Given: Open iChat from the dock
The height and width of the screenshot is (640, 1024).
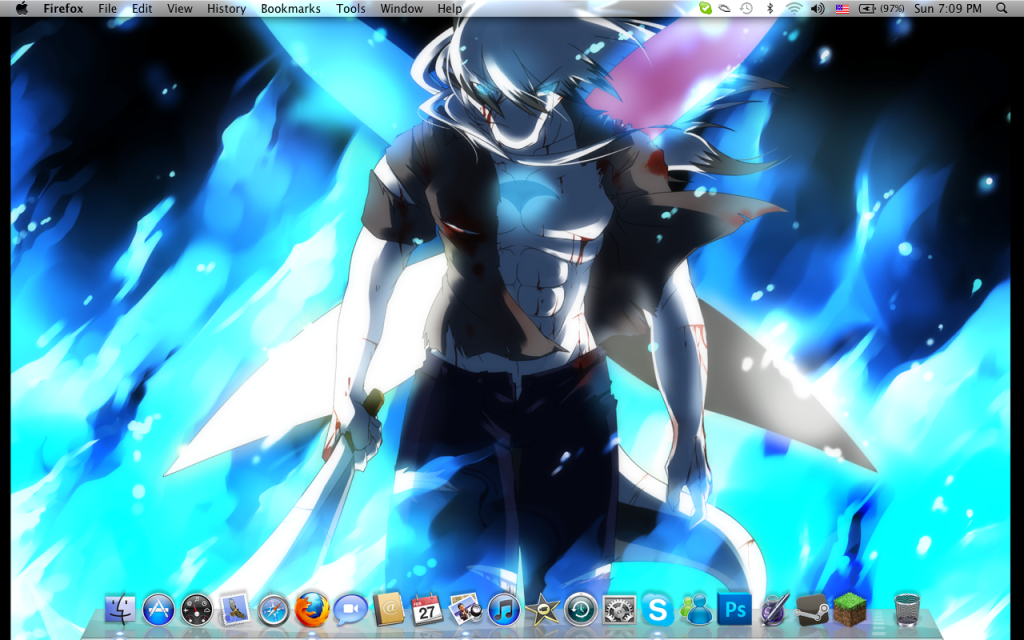Looking at the screenshot, I should (350, 611).
